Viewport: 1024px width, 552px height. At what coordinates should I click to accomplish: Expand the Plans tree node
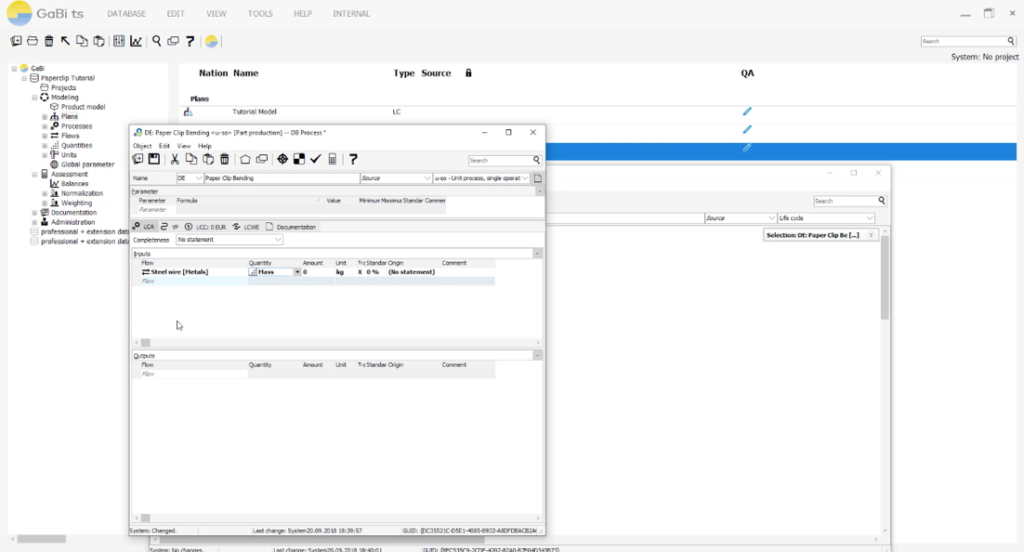pyautogui.click(x=45, y=117)
